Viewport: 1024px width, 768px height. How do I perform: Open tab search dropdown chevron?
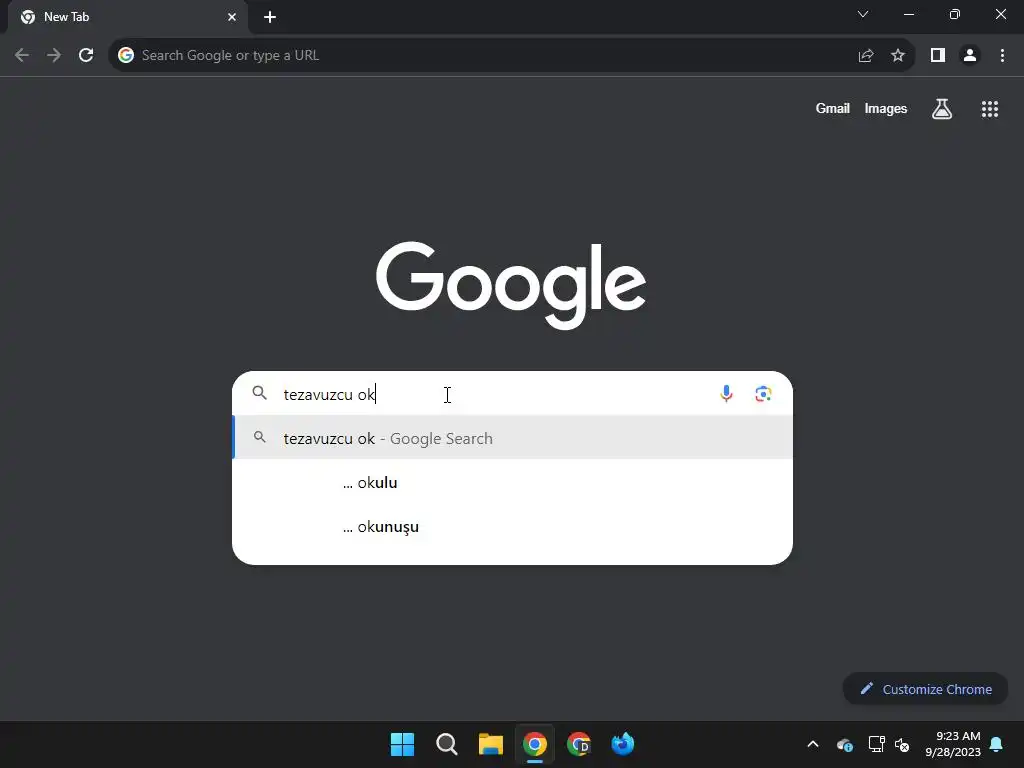click(863, 14)
